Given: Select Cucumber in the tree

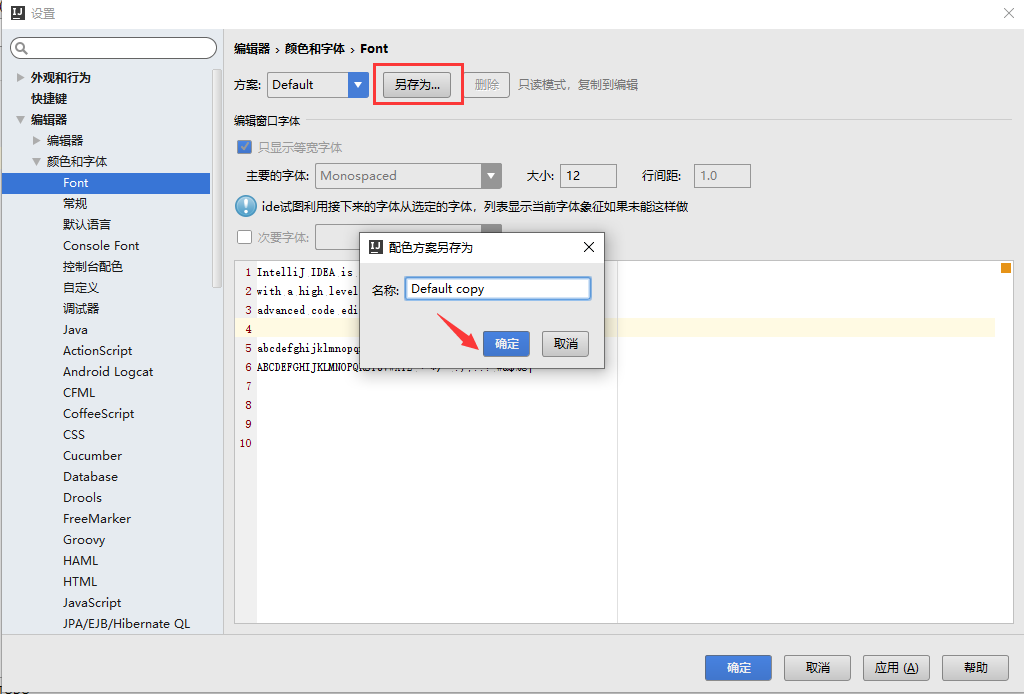Looking at the screenshot, I should [92, 456].
